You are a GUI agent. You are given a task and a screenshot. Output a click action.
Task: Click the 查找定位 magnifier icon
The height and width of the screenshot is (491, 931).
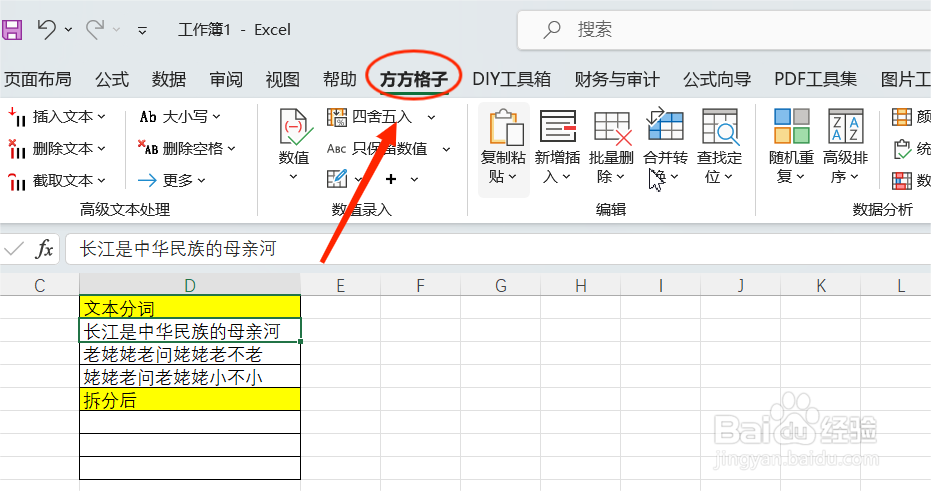(x=719, y=126)
